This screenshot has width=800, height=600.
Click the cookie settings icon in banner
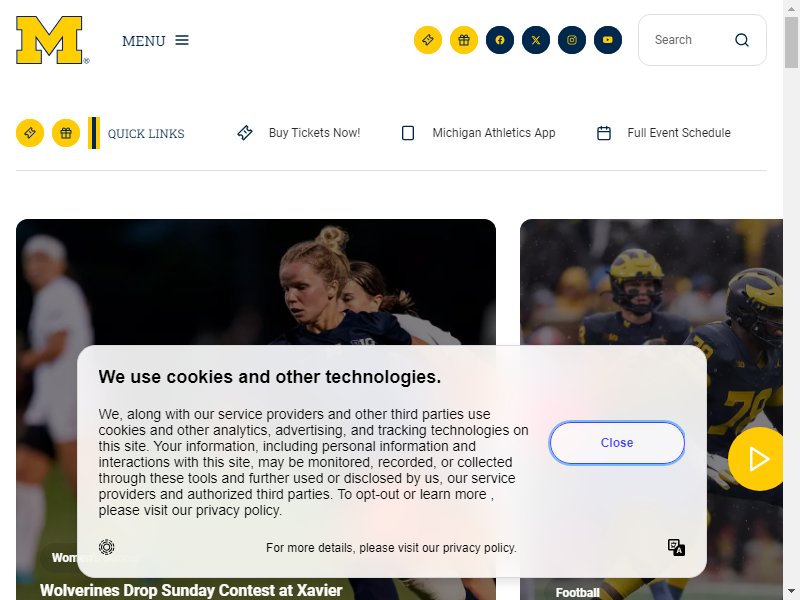point(107,547)
